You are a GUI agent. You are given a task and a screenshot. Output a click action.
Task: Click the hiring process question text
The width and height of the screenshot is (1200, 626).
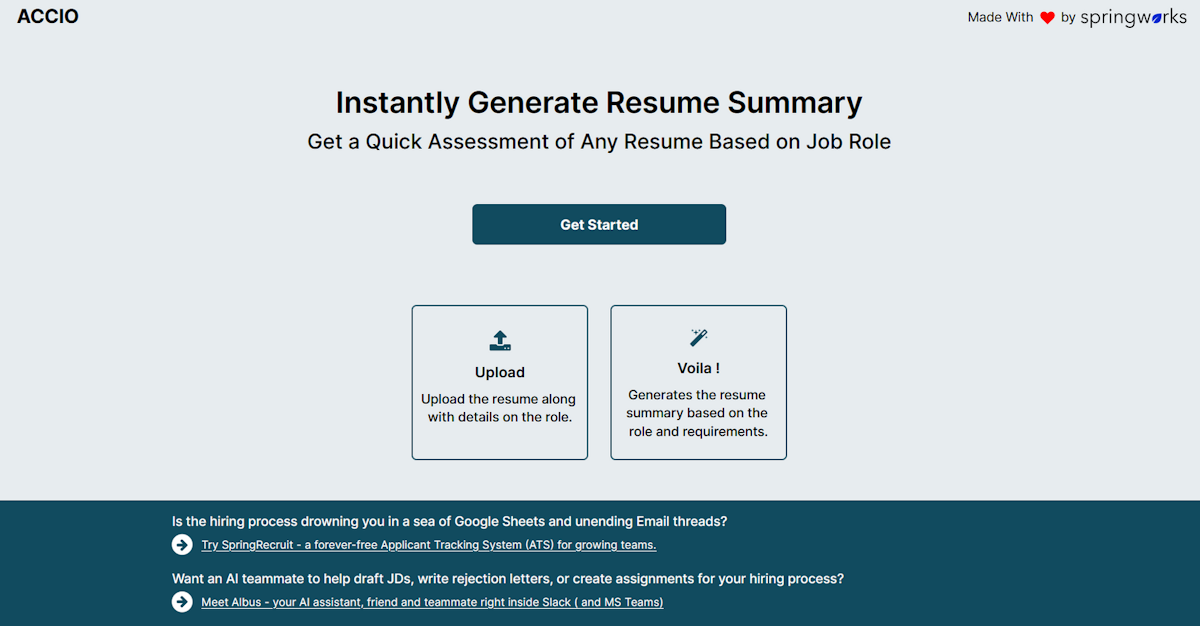pos(449,521)
